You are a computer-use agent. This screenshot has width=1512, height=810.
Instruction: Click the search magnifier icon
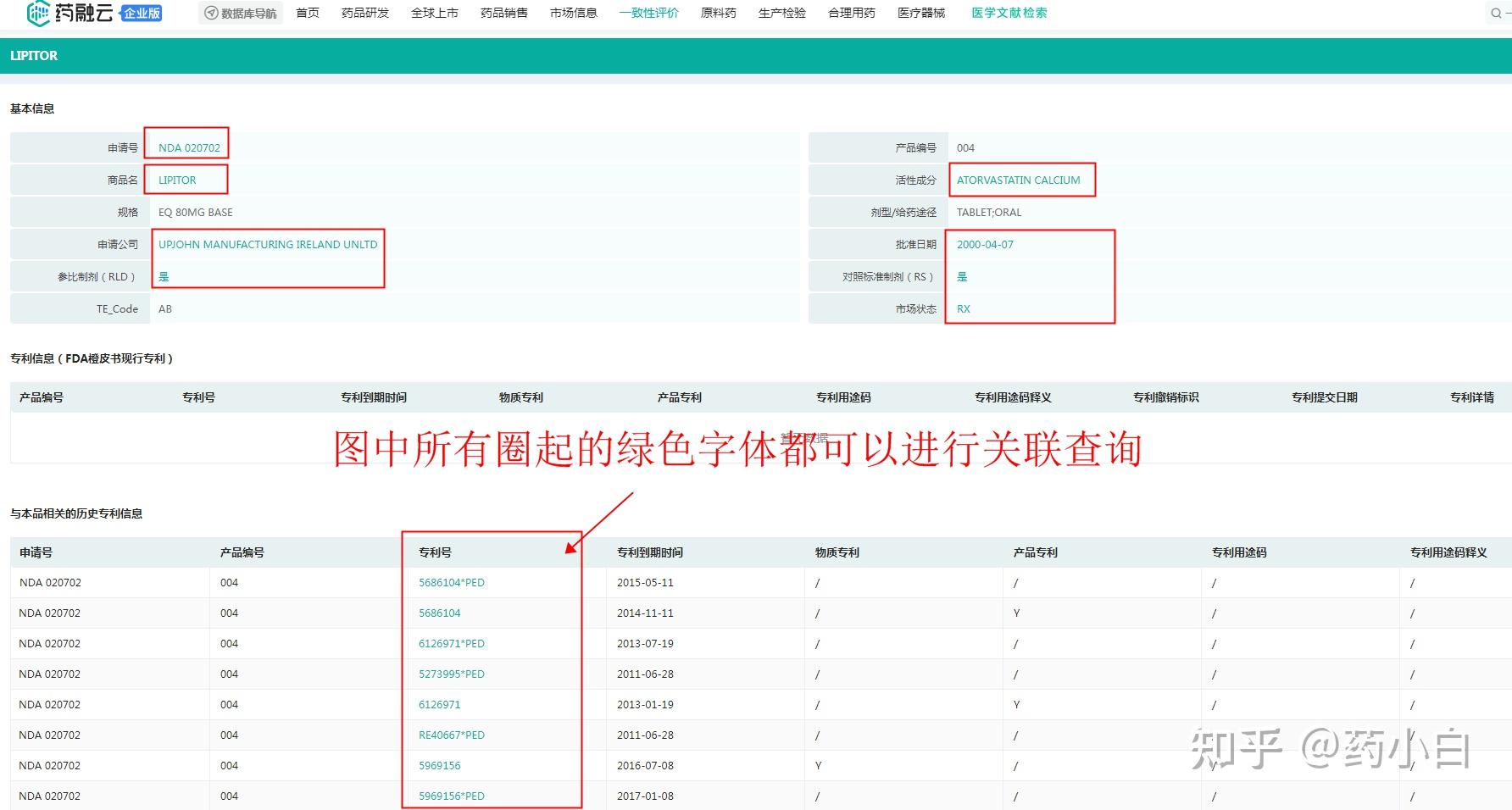click(x=1497, y=12)
